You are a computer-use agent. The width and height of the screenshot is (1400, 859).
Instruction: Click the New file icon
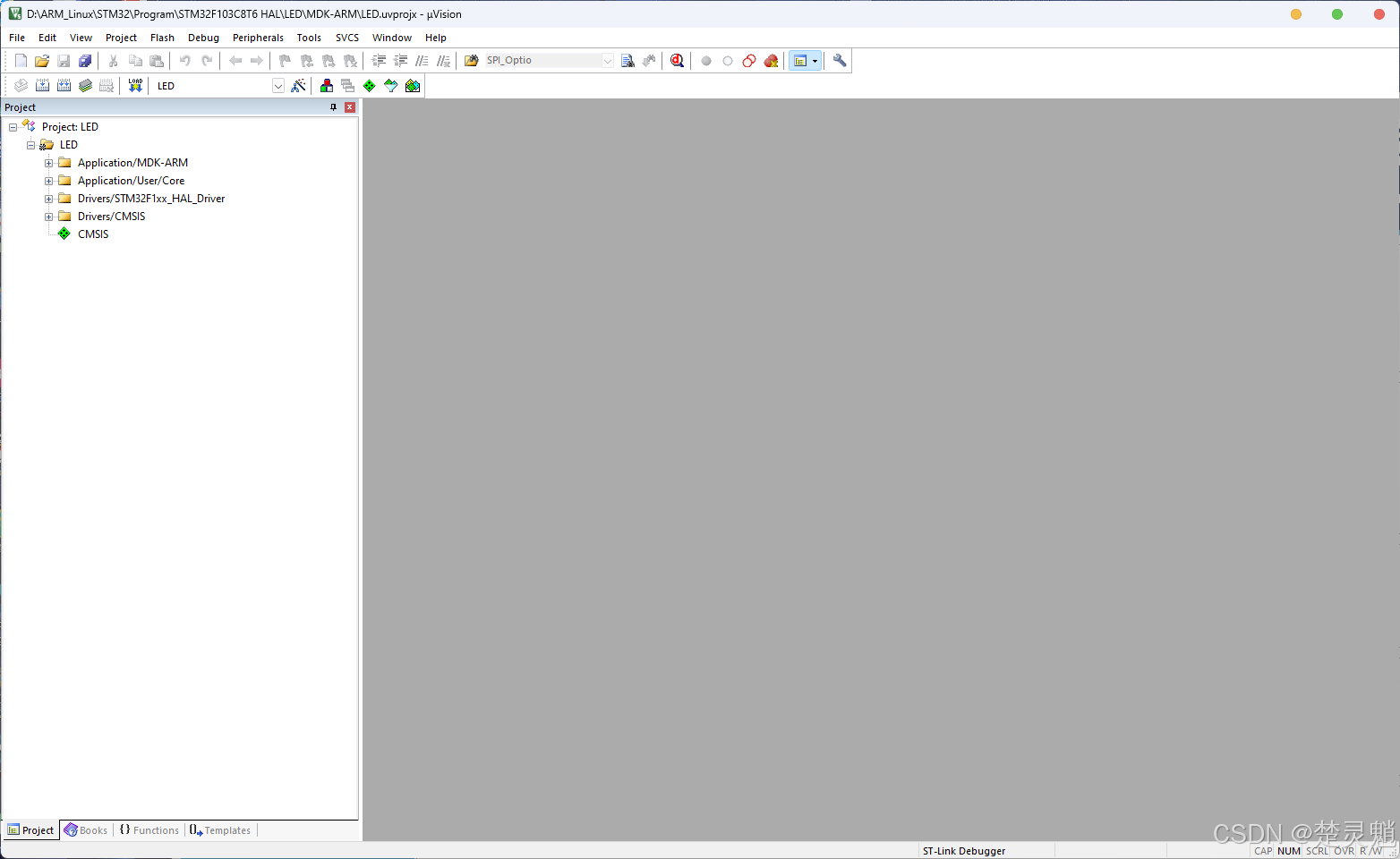[x=21, y=61]
